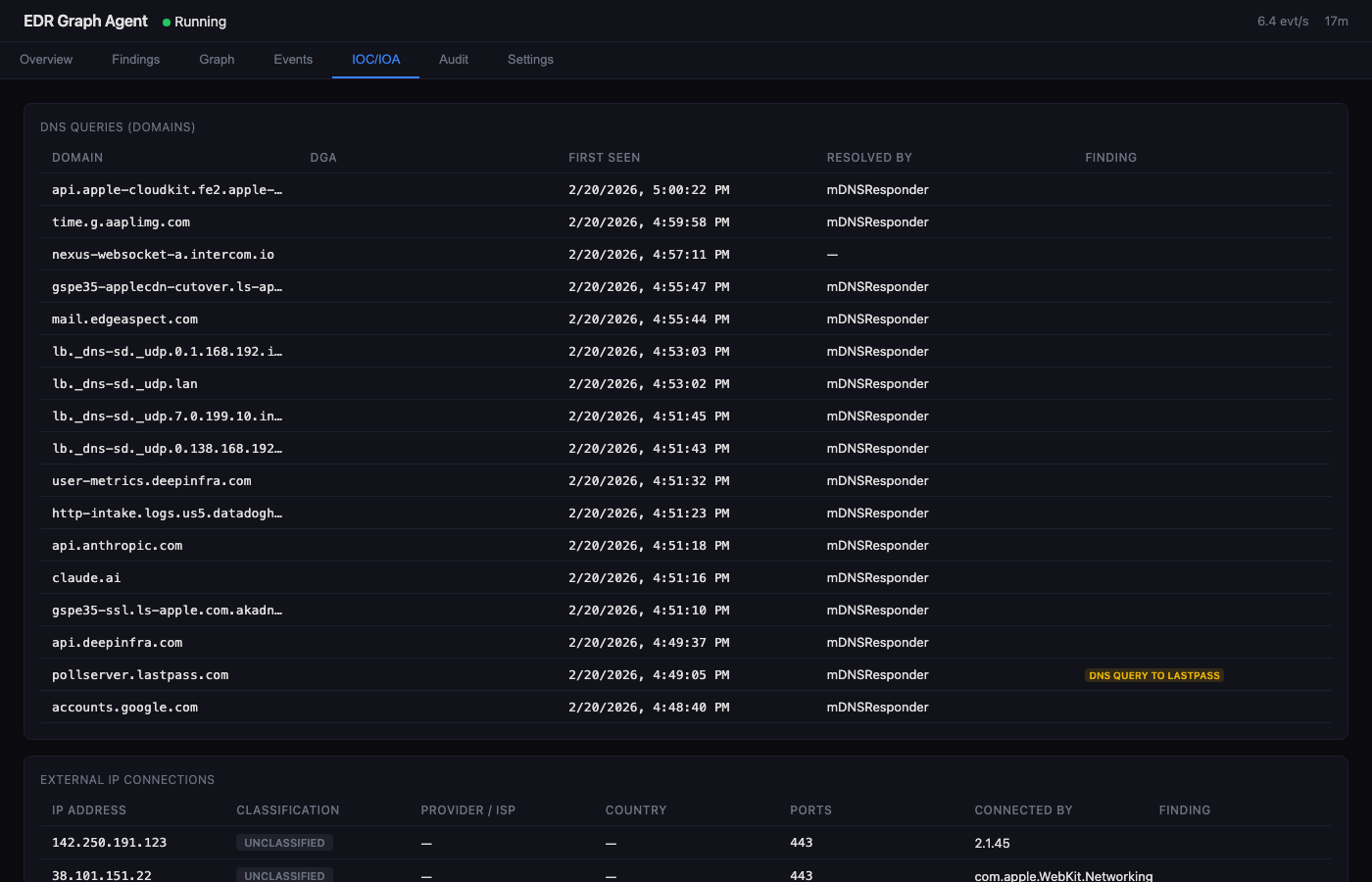Select the user-metrics.deepinfra.com domain
The image size is (1372, 882).
[152, 481]
